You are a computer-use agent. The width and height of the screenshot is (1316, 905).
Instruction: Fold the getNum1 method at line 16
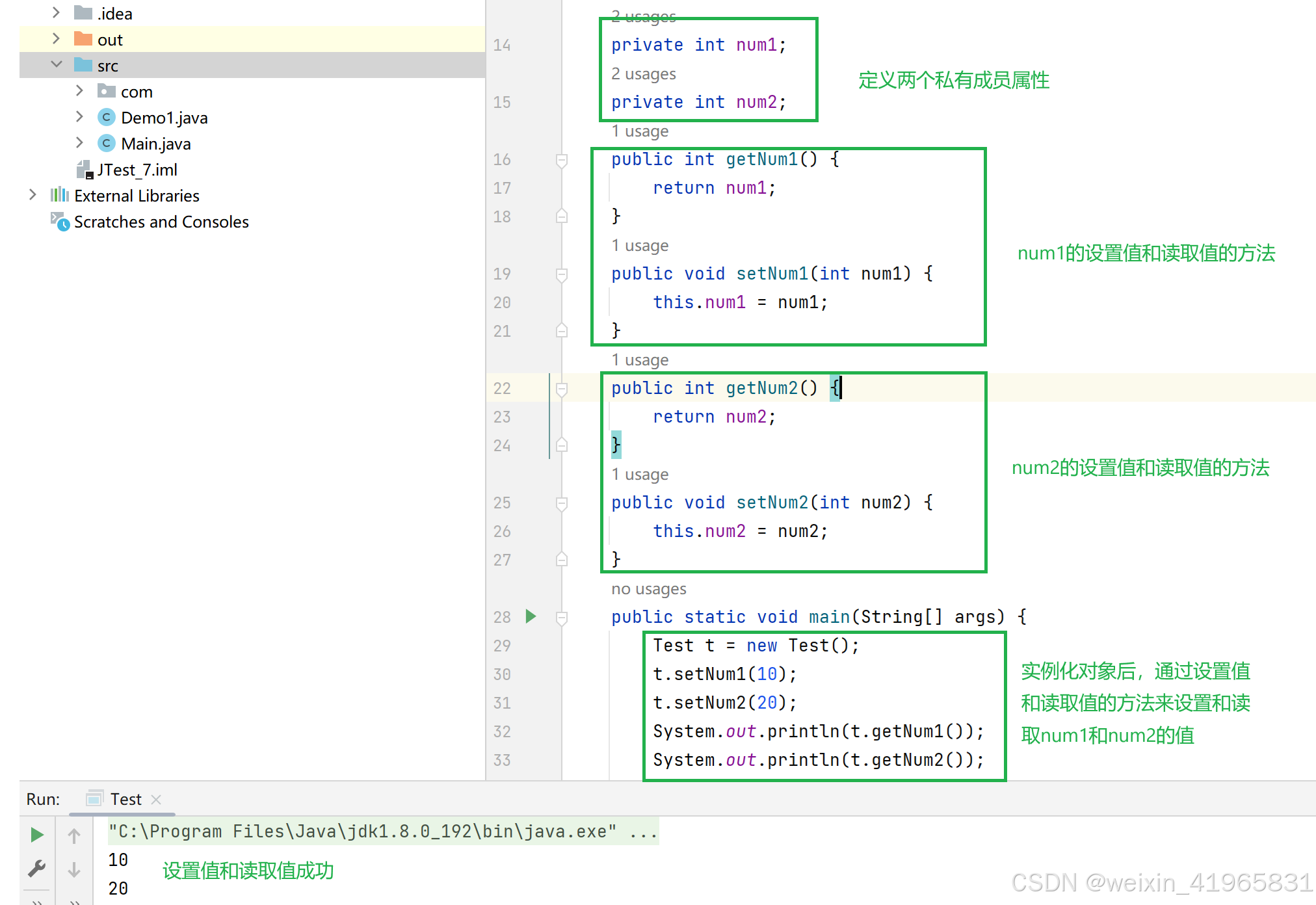point(562,160)
